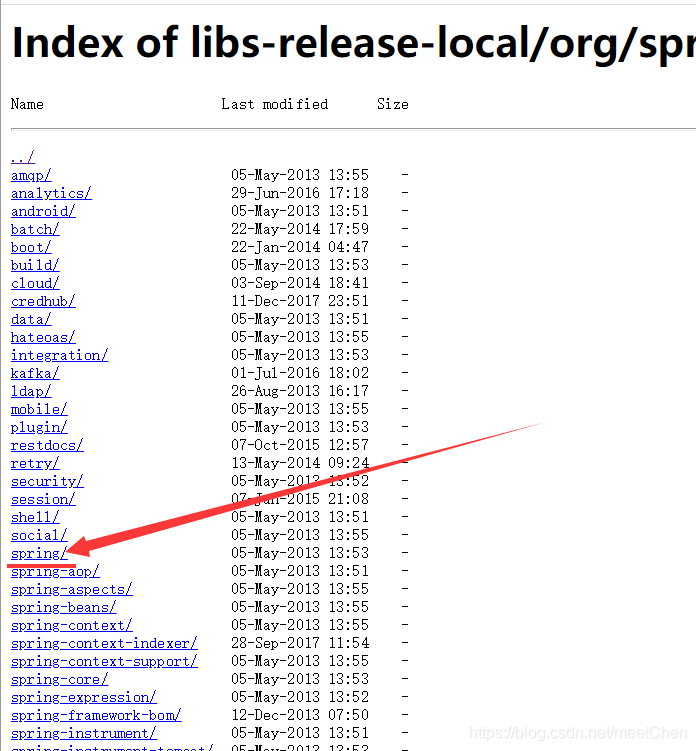Click the Size column header
This screenshot has height=751, width=696.
click(x=392, y=104)
